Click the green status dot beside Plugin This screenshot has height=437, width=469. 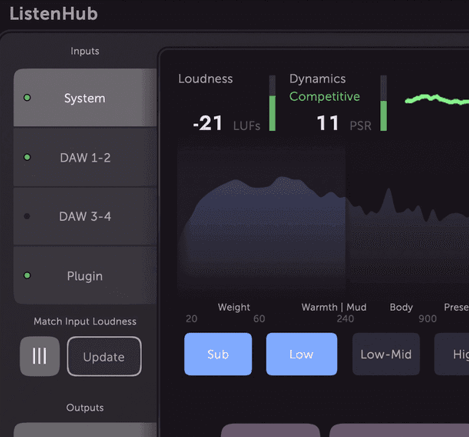click(x=27, y=275)
